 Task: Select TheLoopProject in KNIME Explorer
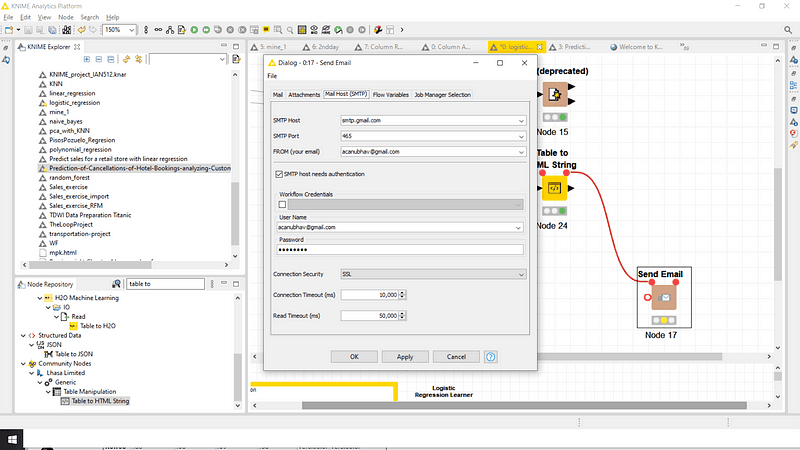coord(71,224)
